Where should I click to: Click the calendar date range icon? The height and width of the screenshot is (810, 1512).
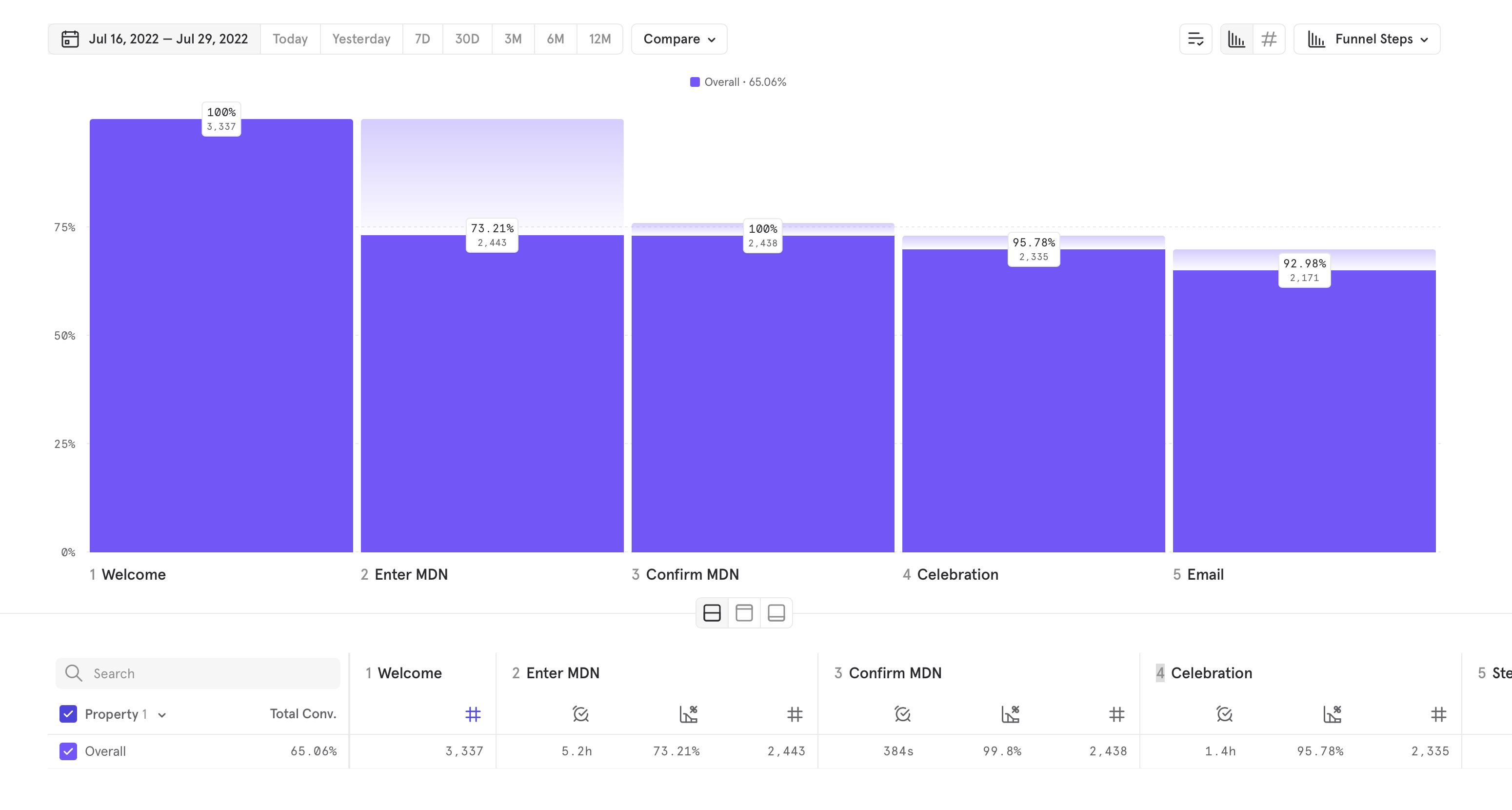[x=70, y=39]
